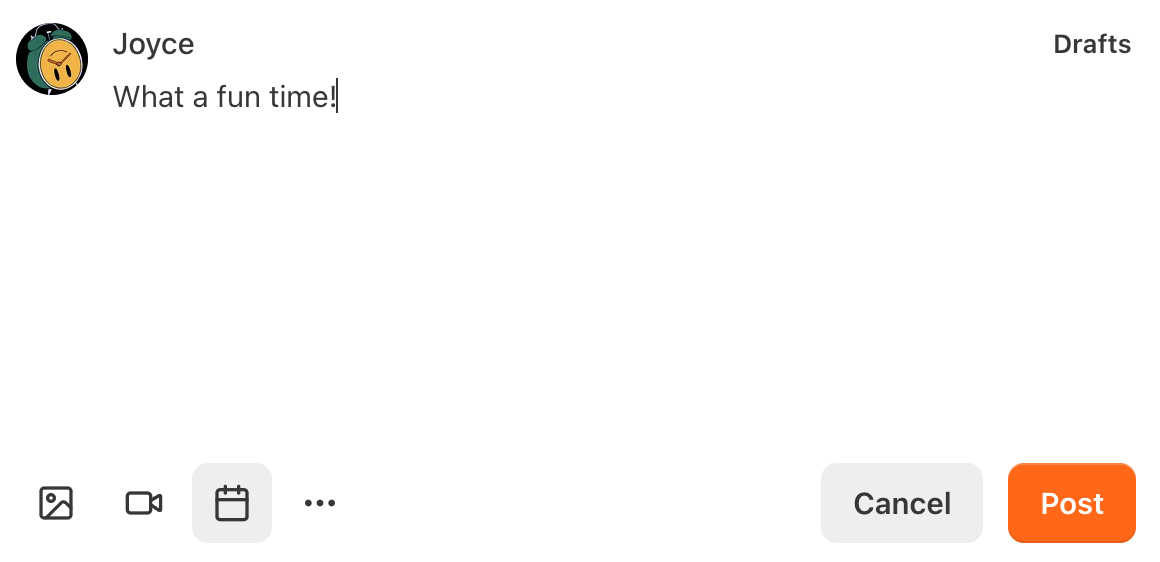The width and height of the screenshot is (1160, 562).
Task: Toggle the highlighted calendar icon button
Action: [232, 503]
